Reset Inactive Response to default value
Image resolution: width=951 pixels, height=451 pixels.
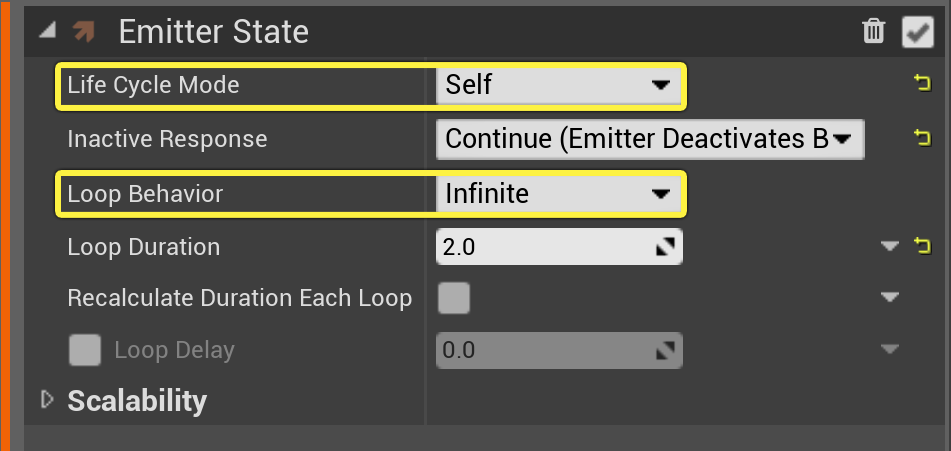point(922,138)
